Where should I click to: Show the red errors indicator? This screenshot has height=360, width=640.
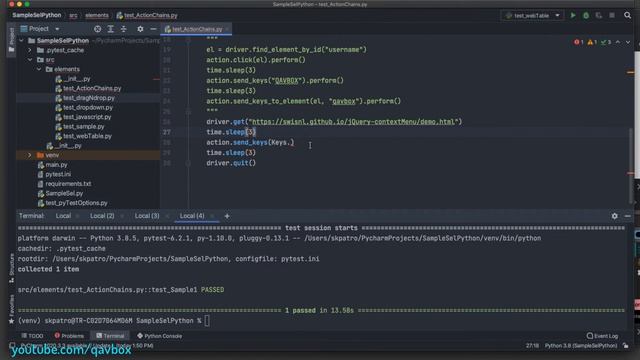pos(578,42)
